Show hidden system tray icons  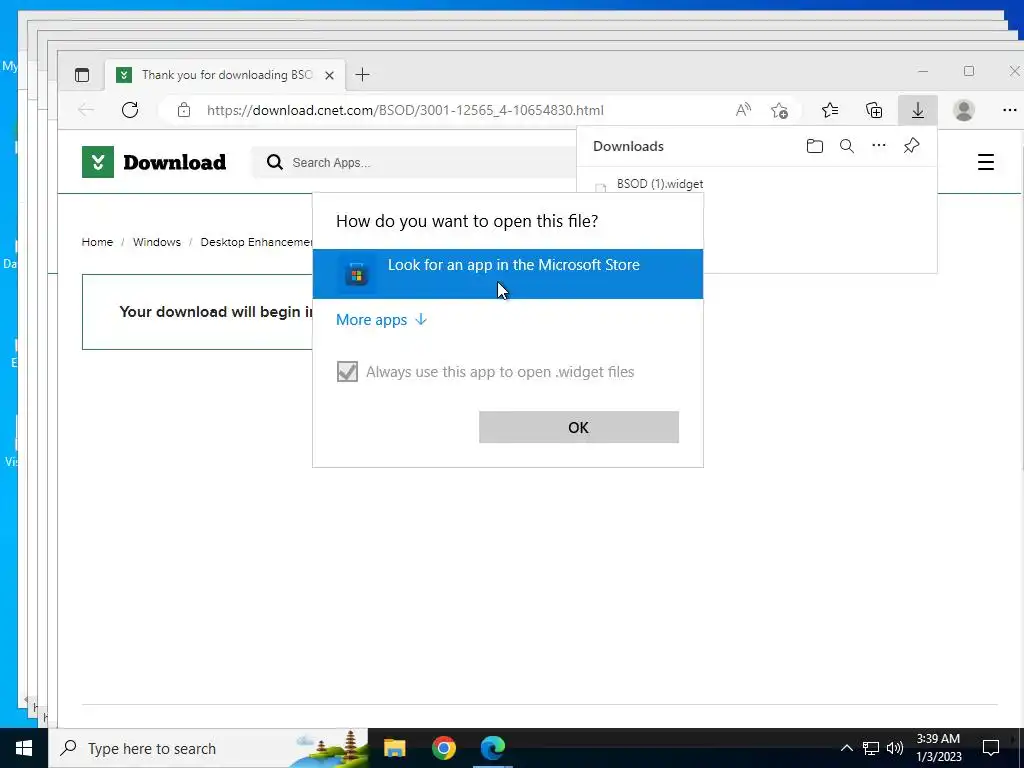coord(846,748)
